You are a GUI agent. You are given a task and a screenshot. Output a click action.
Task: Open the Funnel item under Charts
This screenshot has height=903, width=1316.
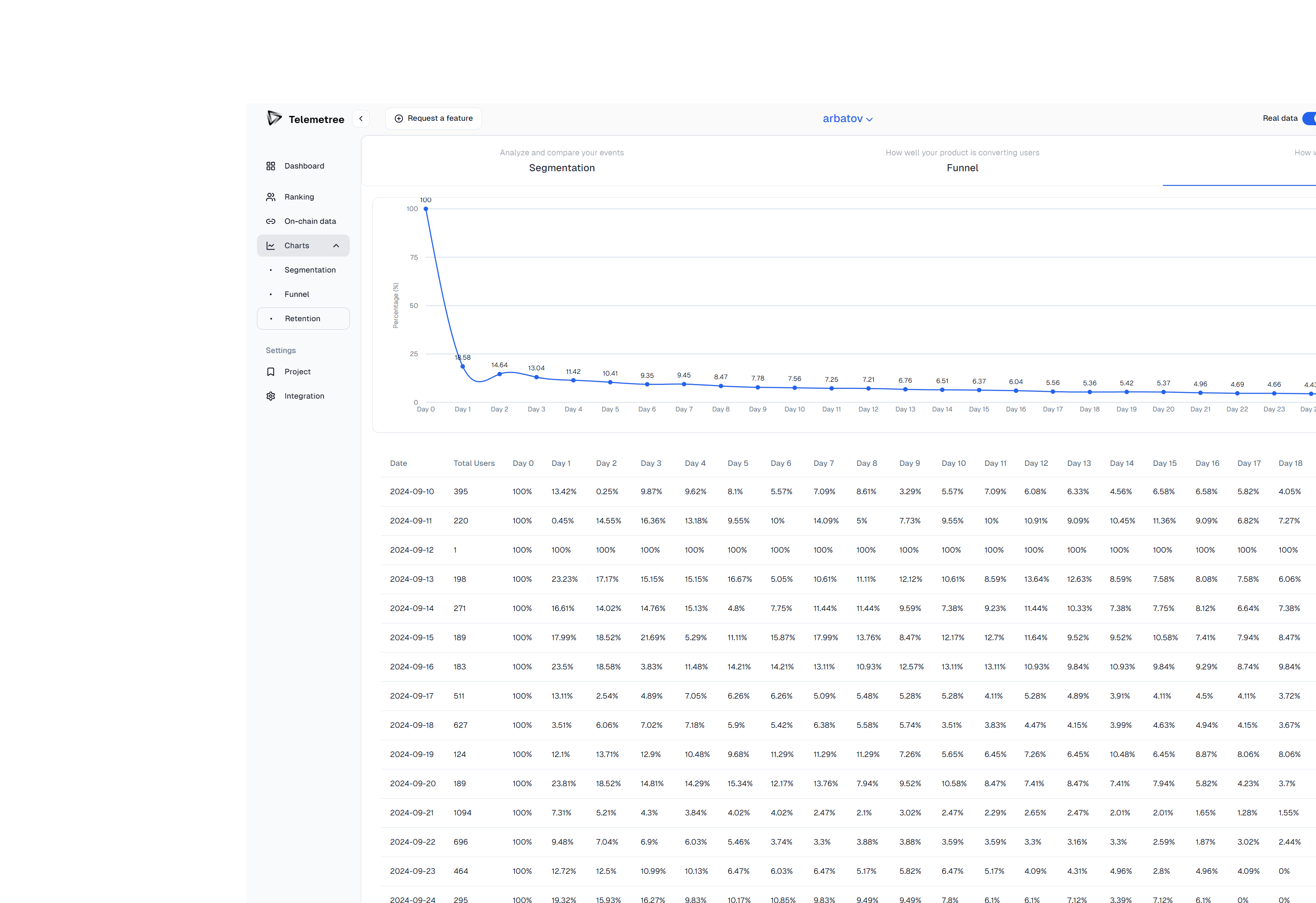[296, 293]
